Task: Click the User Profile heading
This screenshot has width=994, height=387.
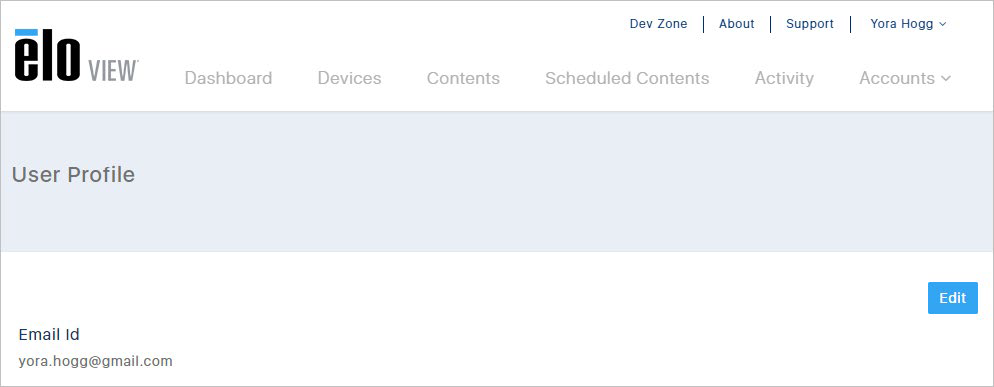Action: point(74,174)
